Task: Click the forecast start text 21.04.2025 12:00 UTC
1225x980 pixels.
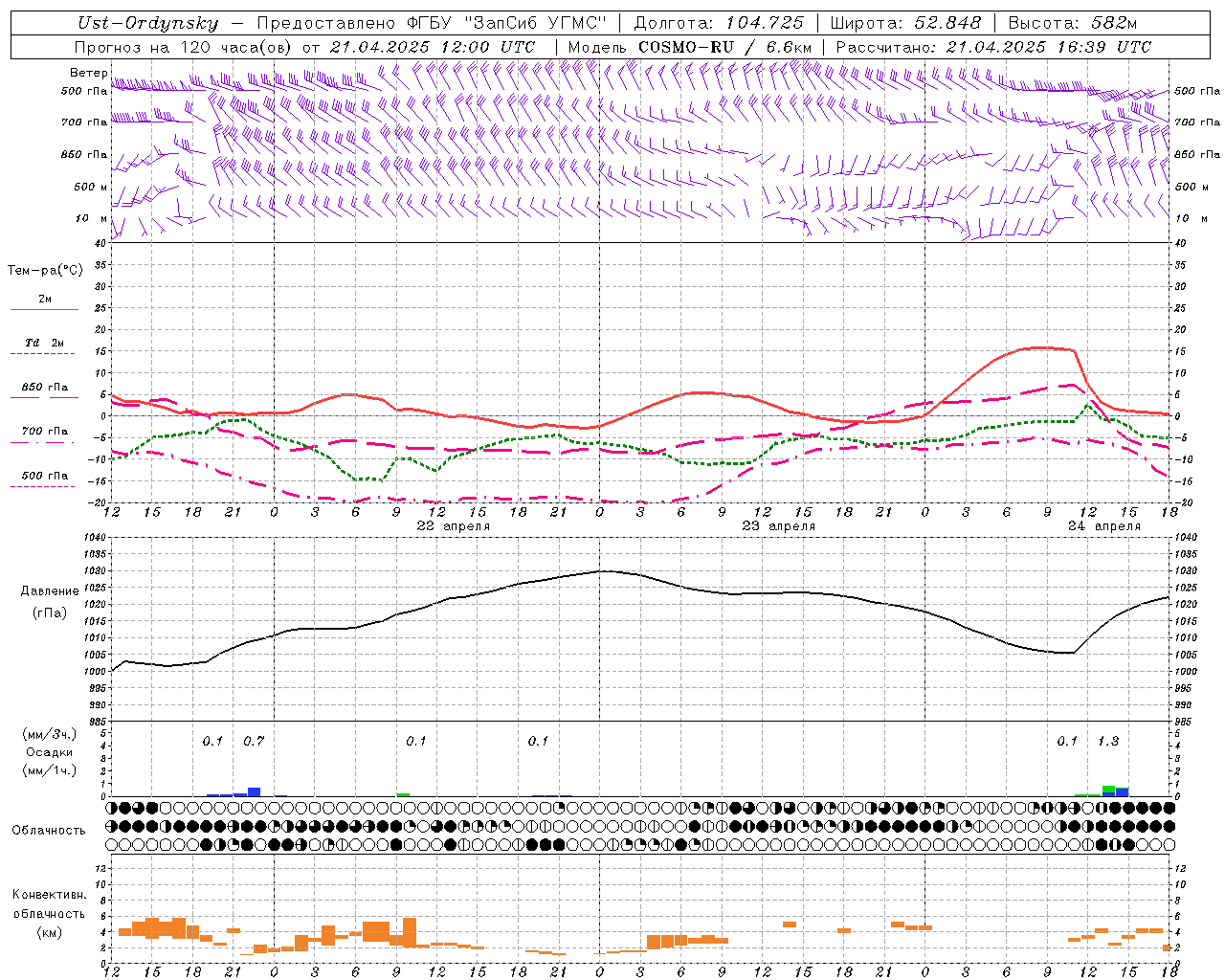Action: pyautogui.click(x=432, y=46)
